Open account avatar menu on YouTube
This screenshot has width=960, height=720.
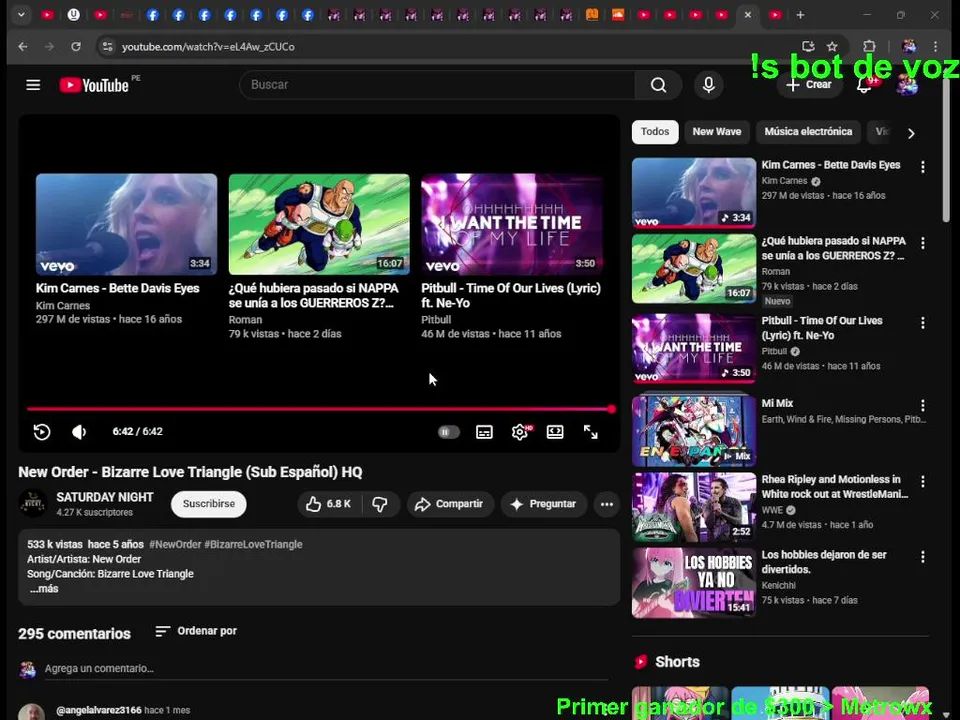(907, 85)
